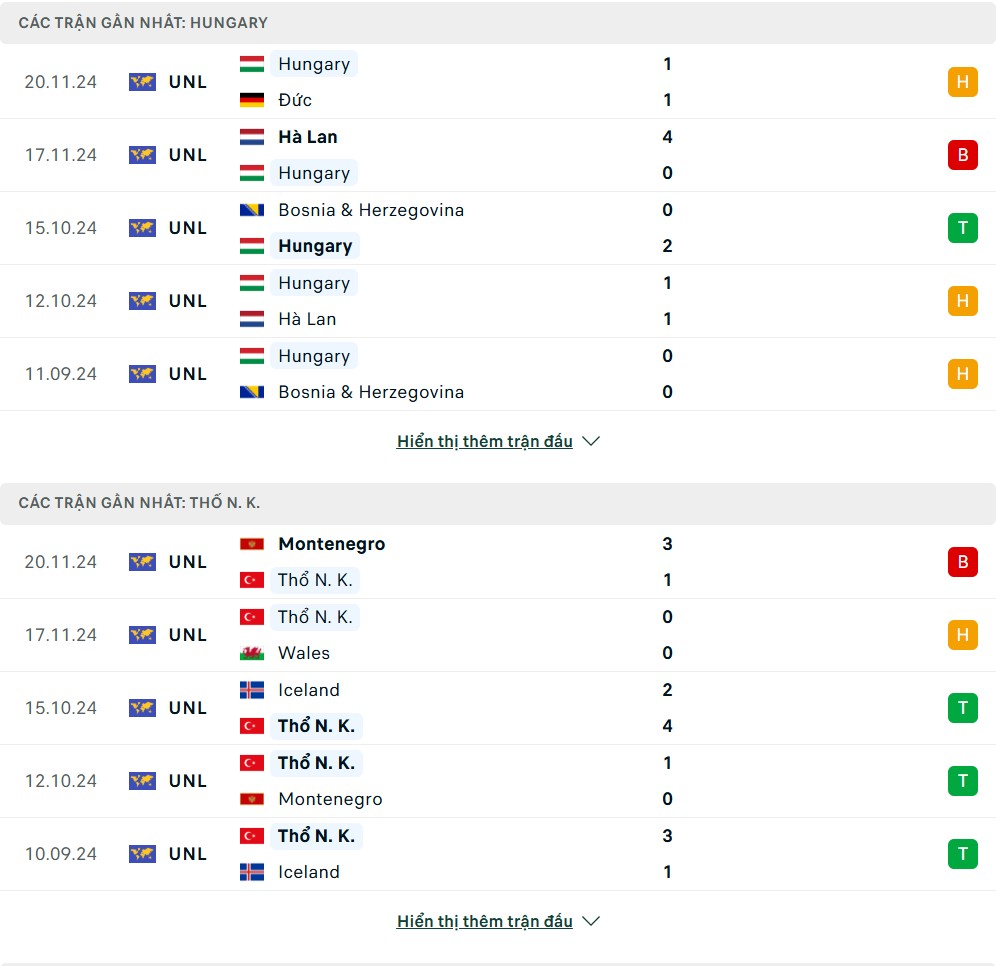Select the 11.09.24 Hungary vs Bosnia match row
The height and width of the screenshot is (966, 996).
[498, 374]
